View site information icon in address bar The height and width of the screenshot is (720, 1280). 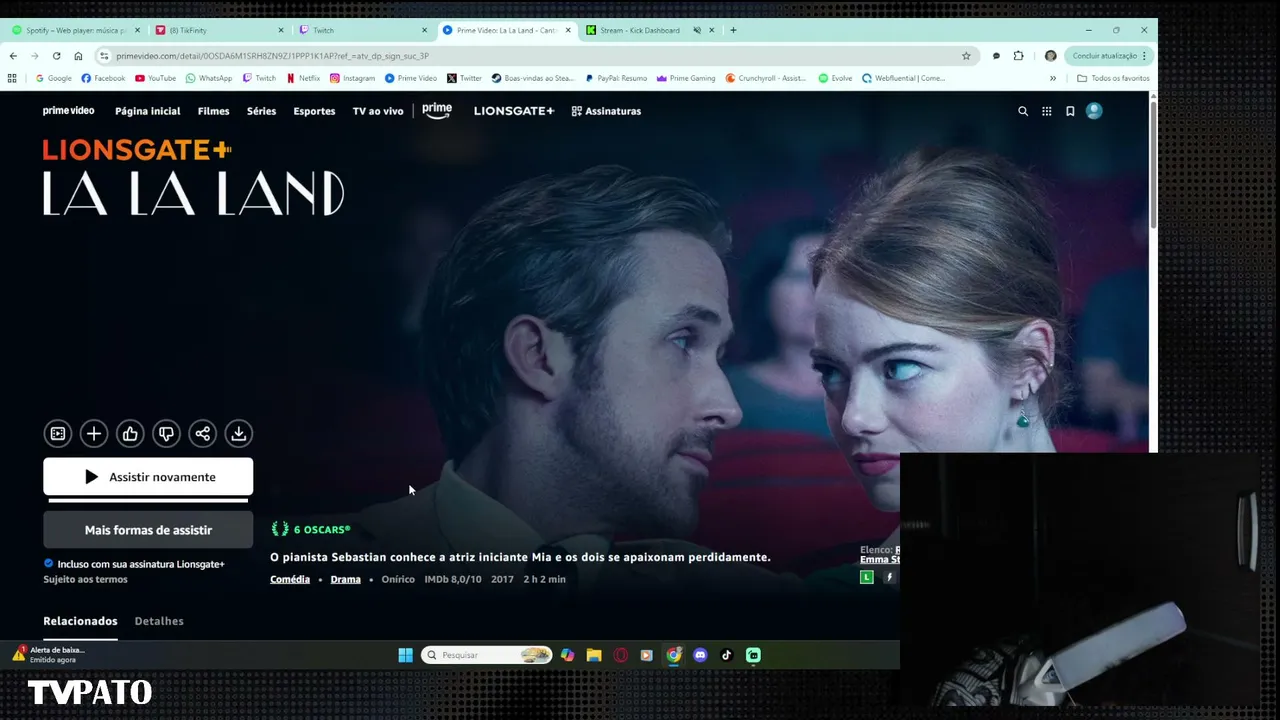pos(103,56)
